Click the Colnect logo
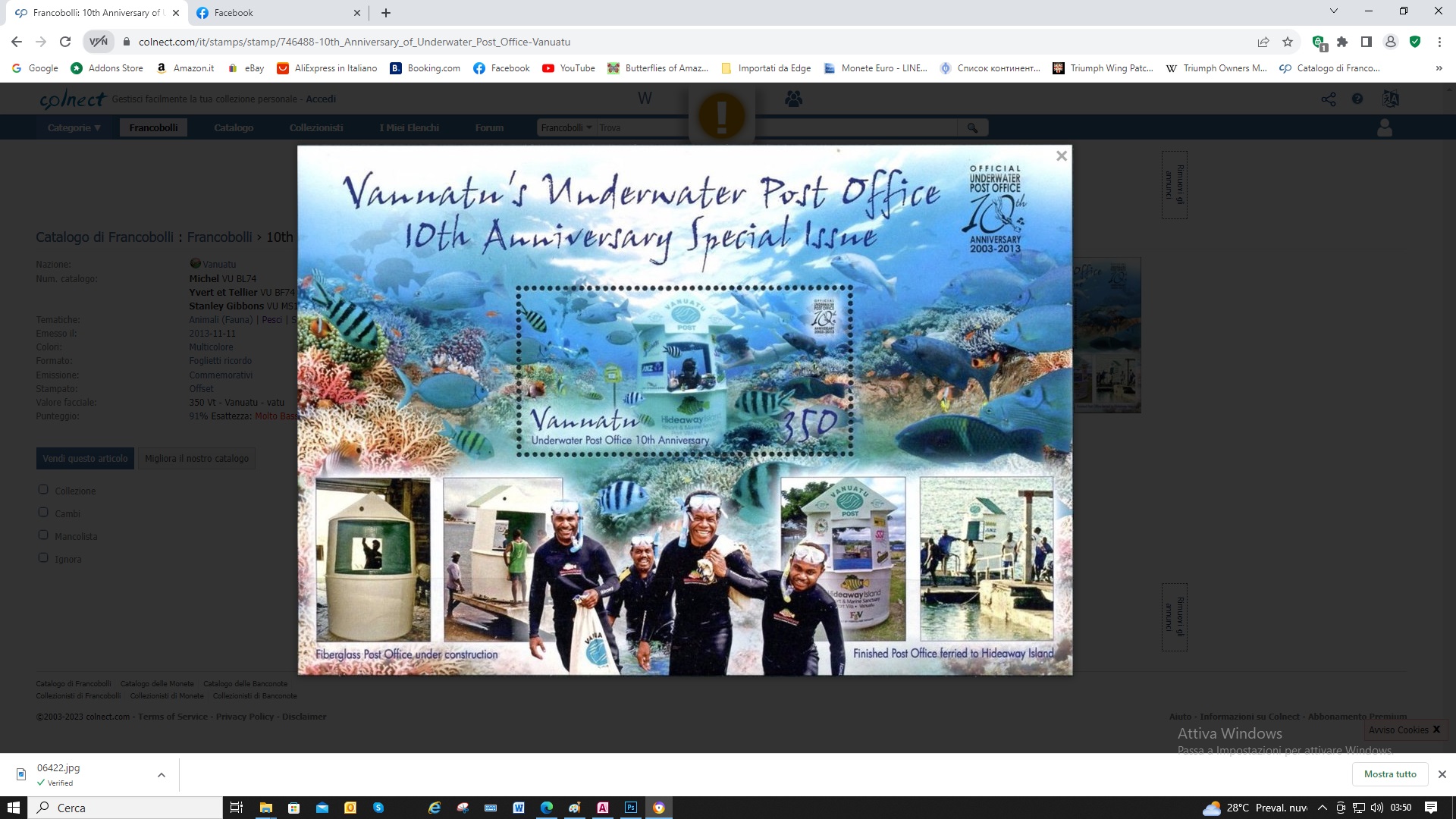Viewport: 1456px width, 819px height. pyautogui.click(x=73, y=99)
